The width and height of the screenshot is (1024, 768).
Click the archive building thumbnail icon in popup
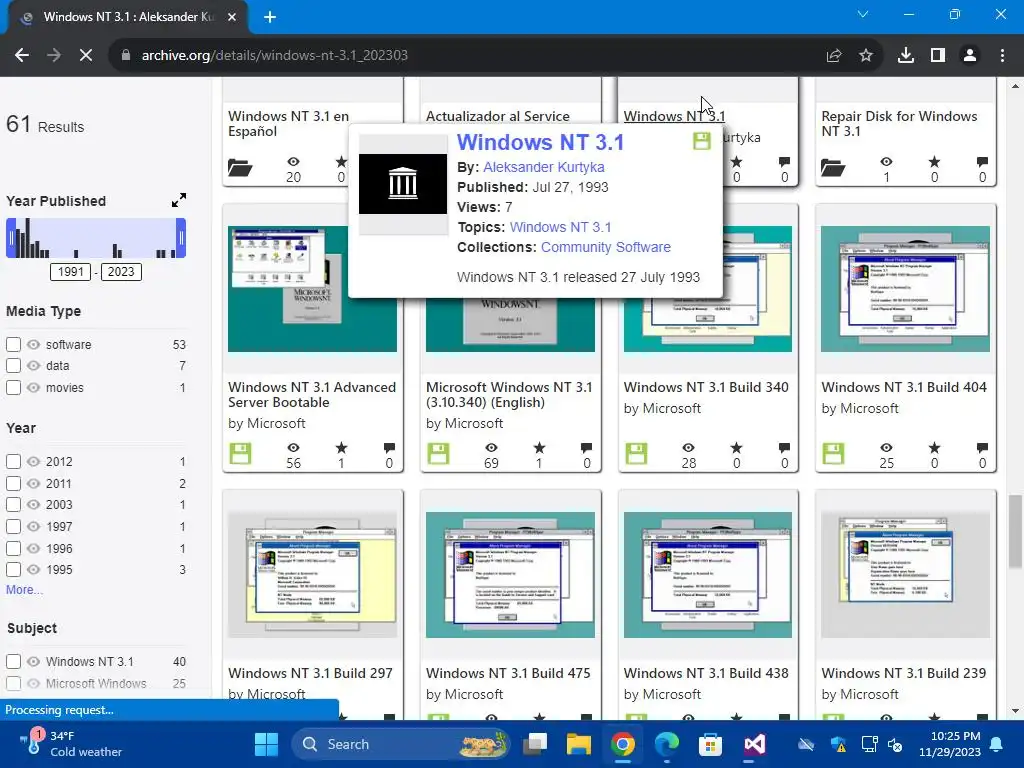403,184
